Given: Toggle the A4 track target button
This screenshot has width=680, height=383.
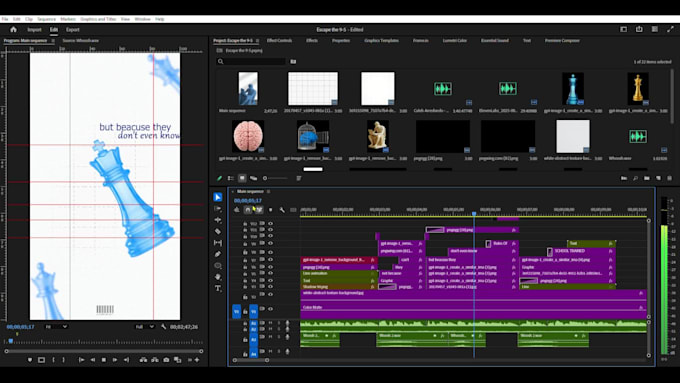Looking at the screenshot, I should [254, 354].
